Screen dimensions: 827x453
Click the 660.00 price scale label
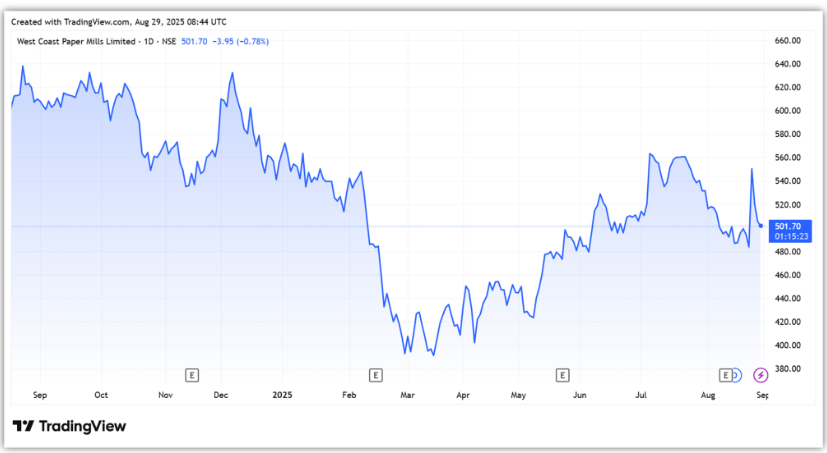(790, 40)
